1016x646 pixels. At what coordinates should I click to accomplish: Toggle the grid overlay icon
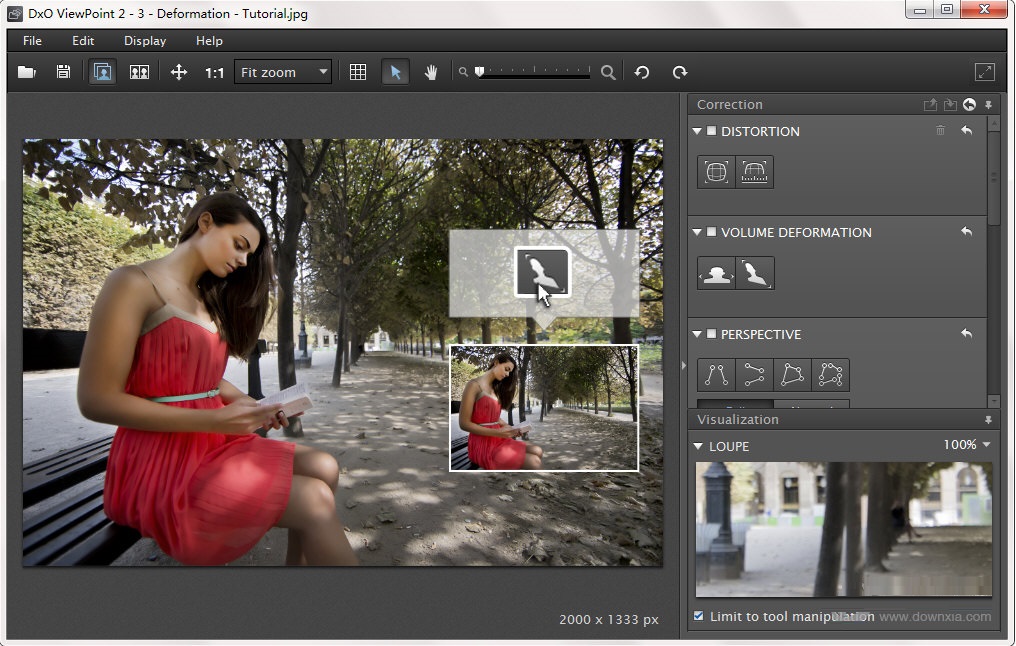[x=358, y=72]
